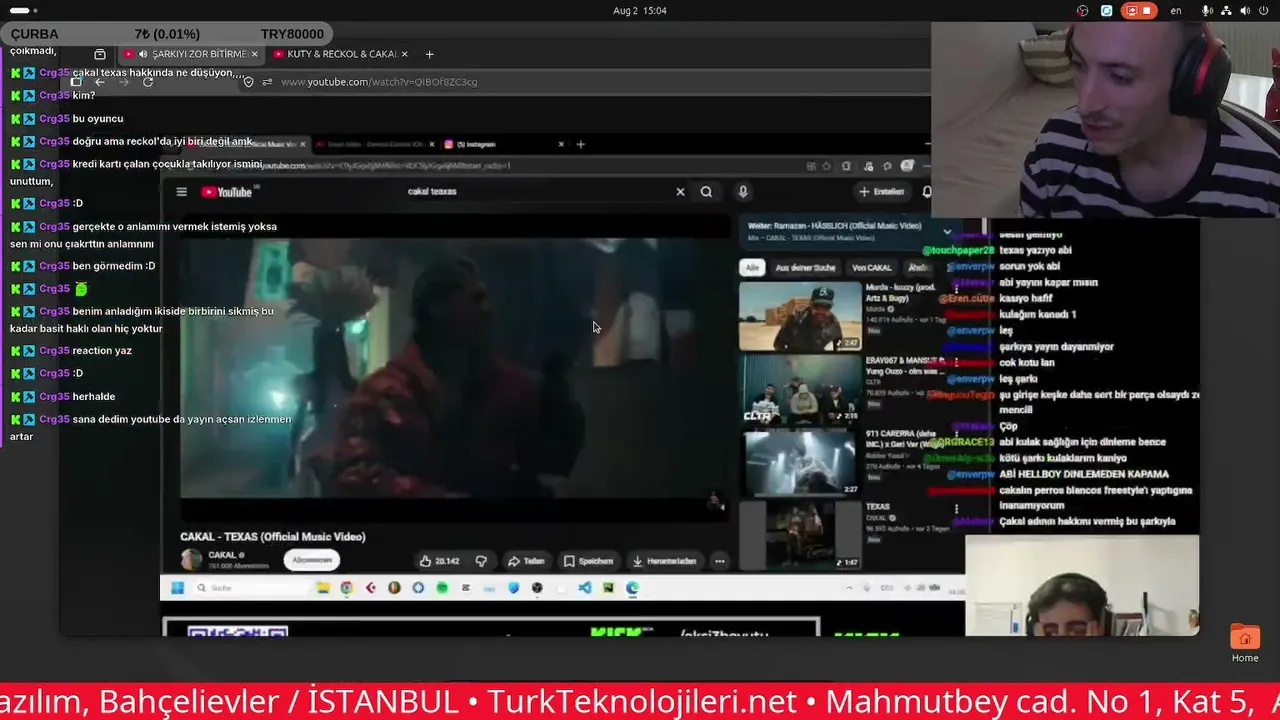This screenshot has width=1280, height=720.
Task: Click the chat message 'herhalde'
Action: click(x=94, y=397)
